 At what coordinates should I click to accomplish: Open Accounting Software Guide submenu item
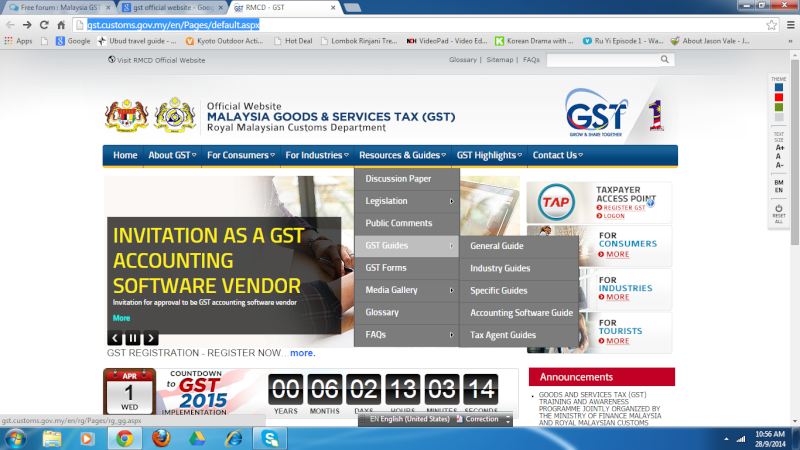click(519, 313)
